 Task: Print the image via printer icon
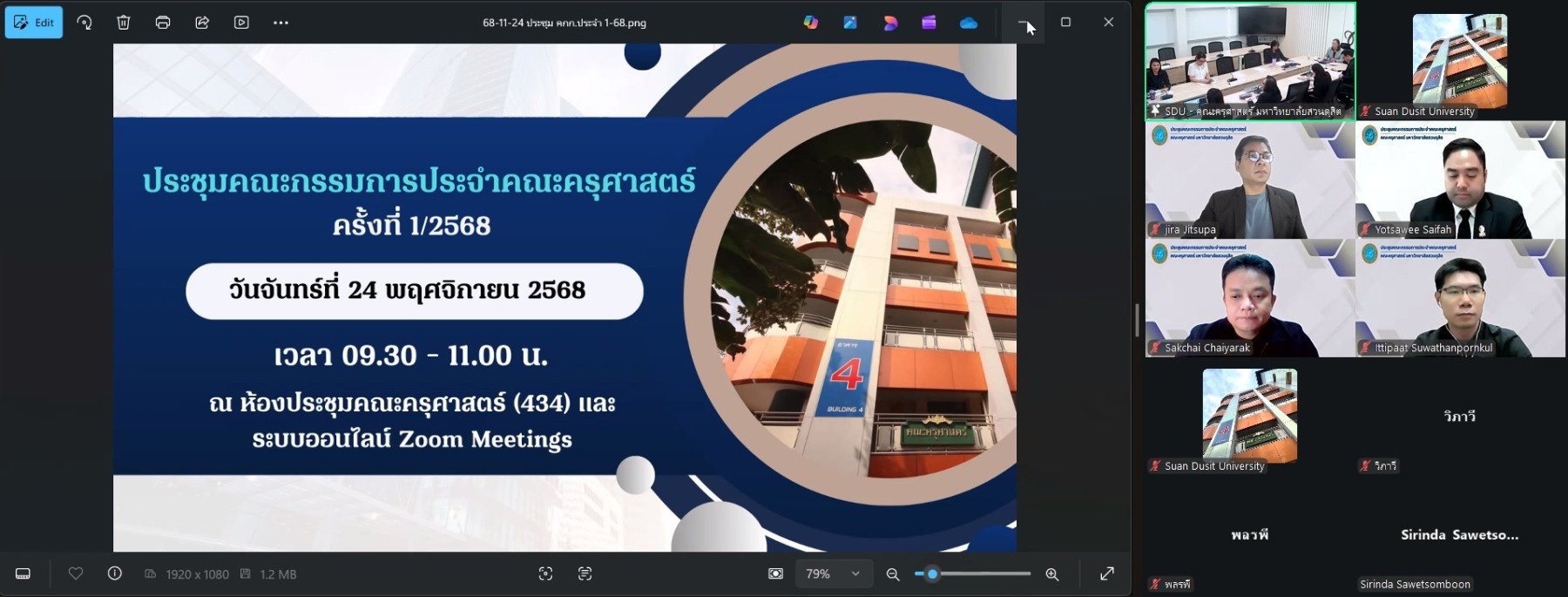(x=163, y=23)
